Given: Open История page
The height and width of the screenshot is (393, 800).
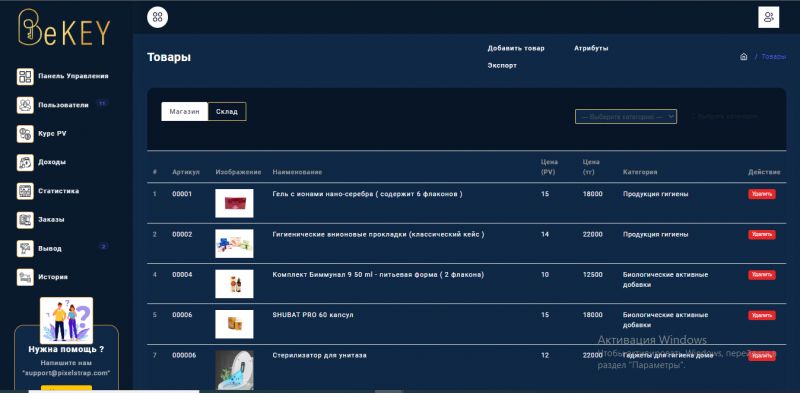Looking at the screenshot, I should coord(53,277).
